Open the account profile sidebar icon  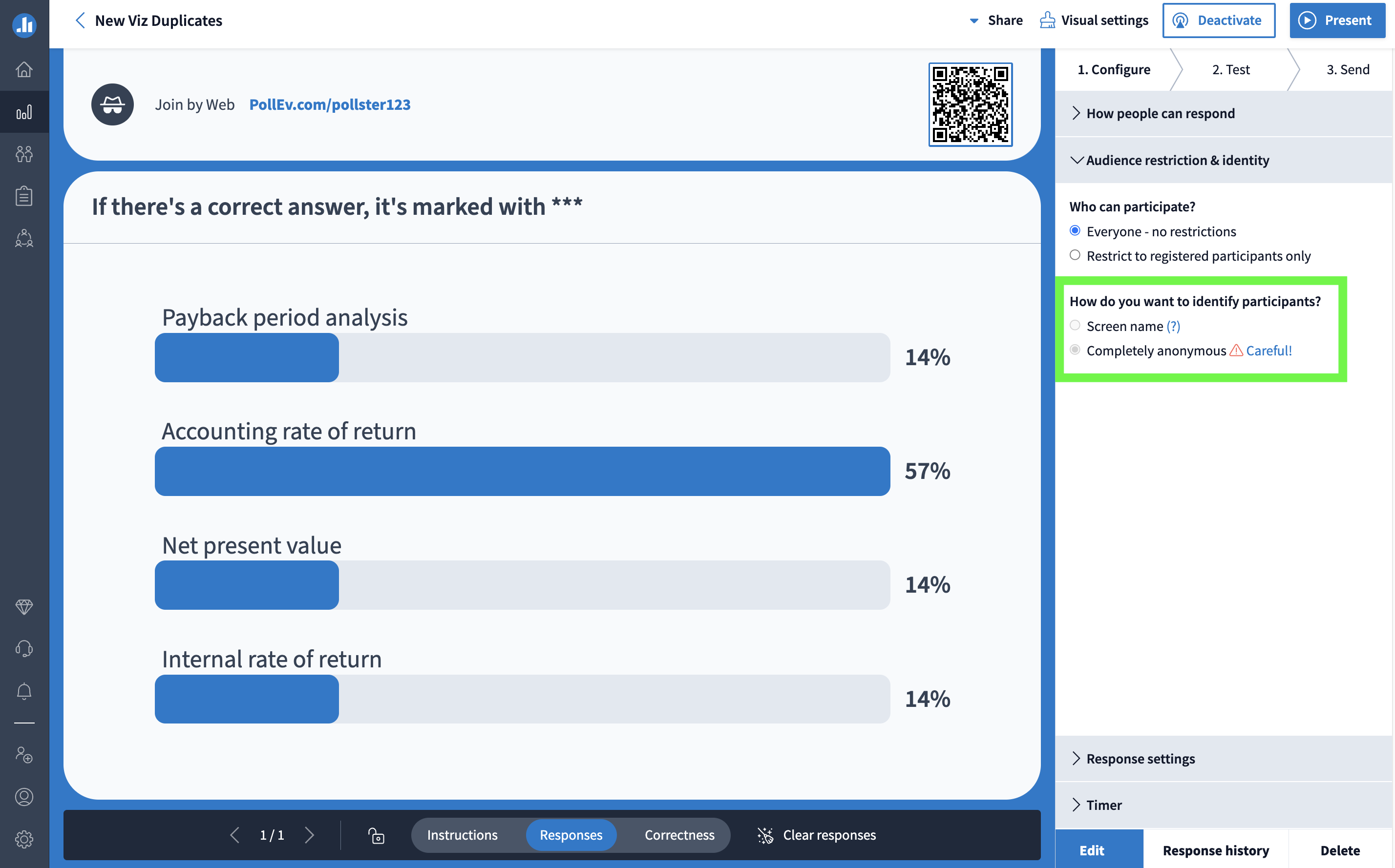tap(24, 797)
